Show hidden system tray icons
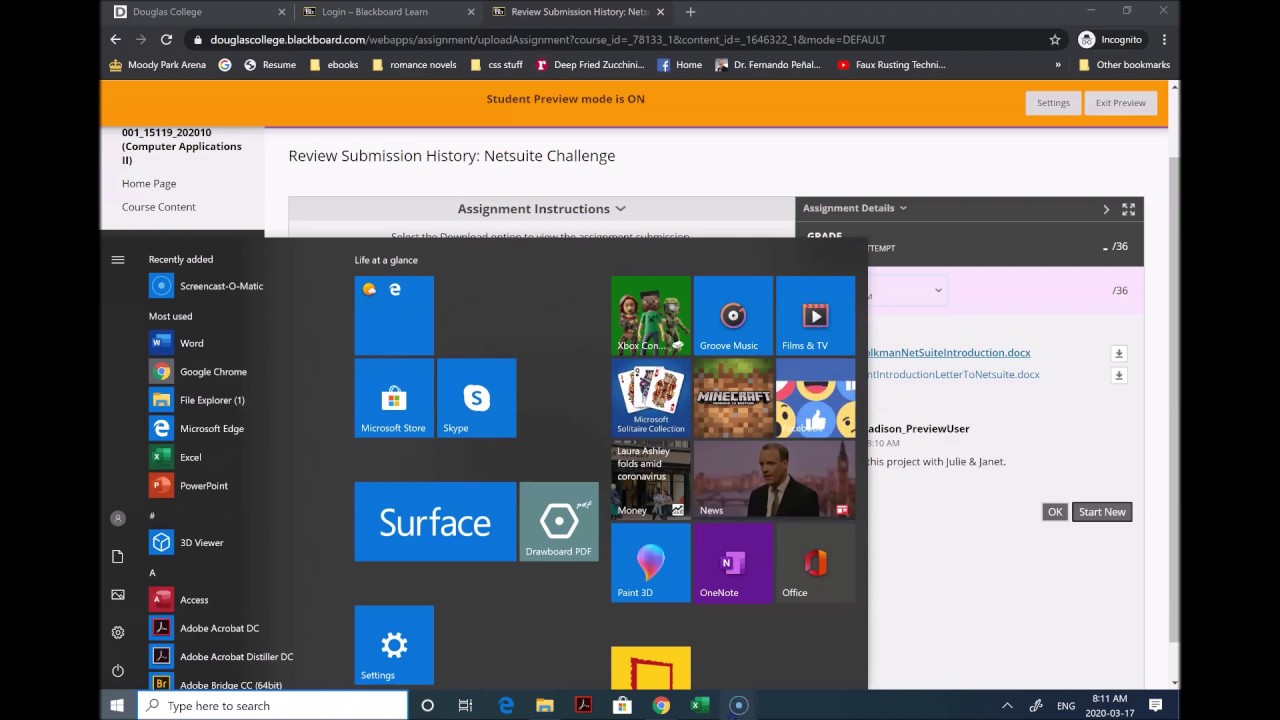The width and height of the screenshot is (1280, 720). tap(1007, 705)
